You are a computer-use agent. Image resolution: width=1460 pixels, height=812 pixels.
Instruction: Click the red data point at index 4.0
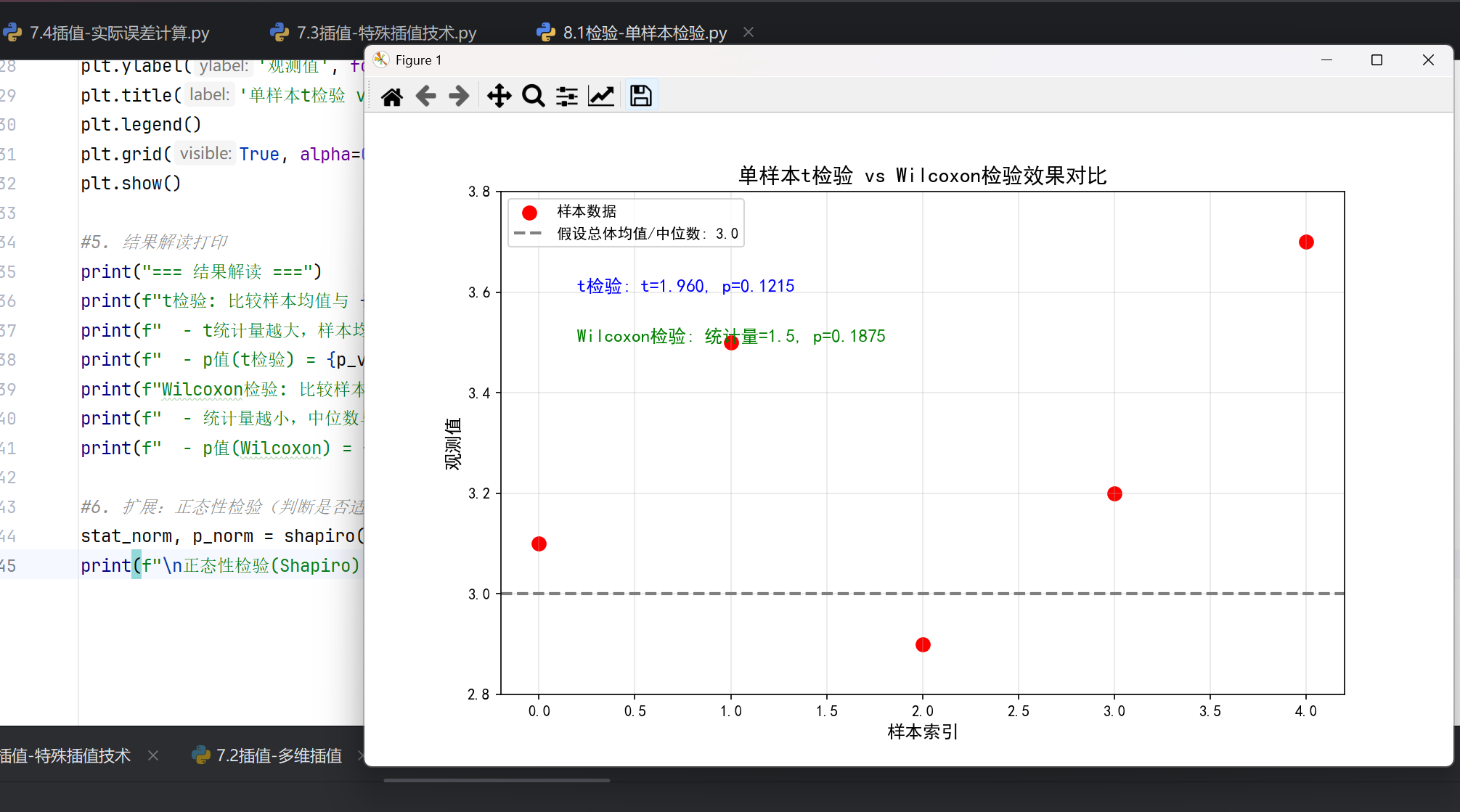tap(1306, 242)
